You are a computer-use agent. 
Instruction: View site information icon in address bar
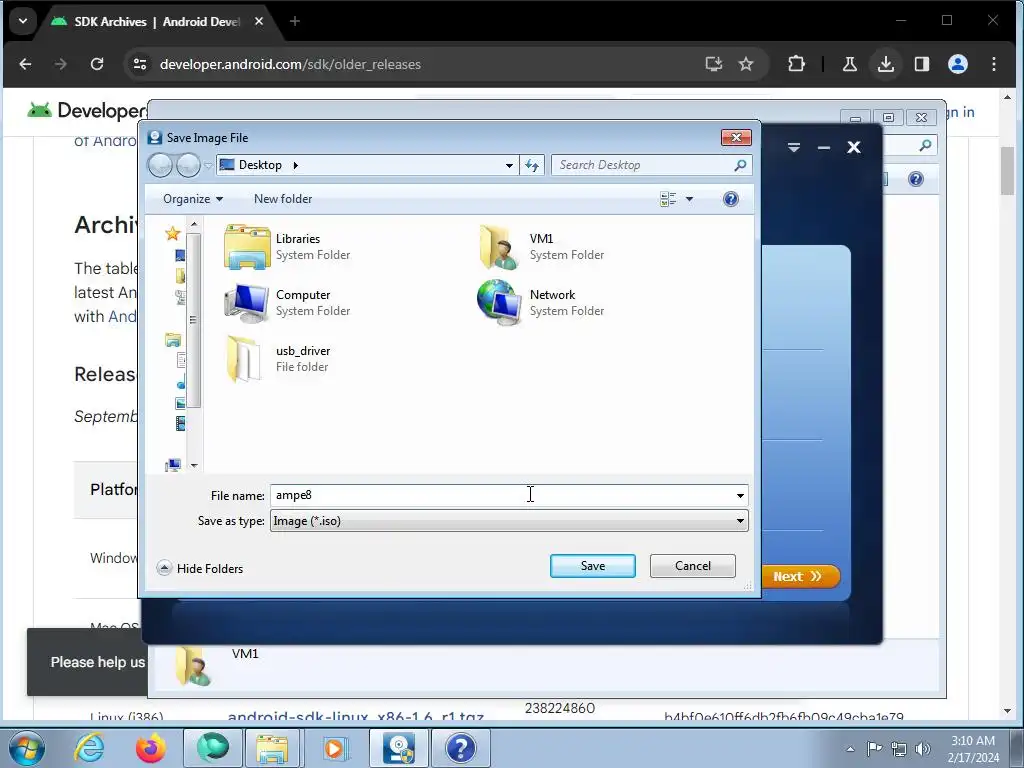coord(140,64)
